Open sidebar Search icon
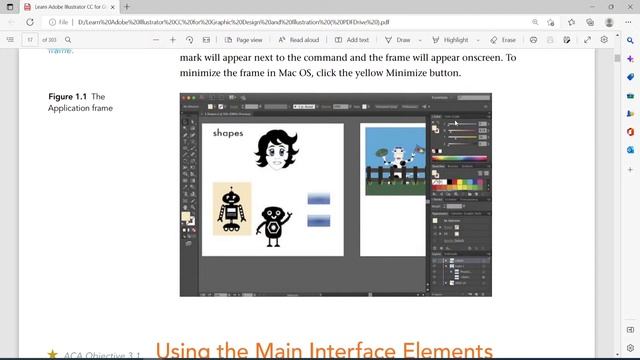 pyautogui.click(x=630, y=40)
